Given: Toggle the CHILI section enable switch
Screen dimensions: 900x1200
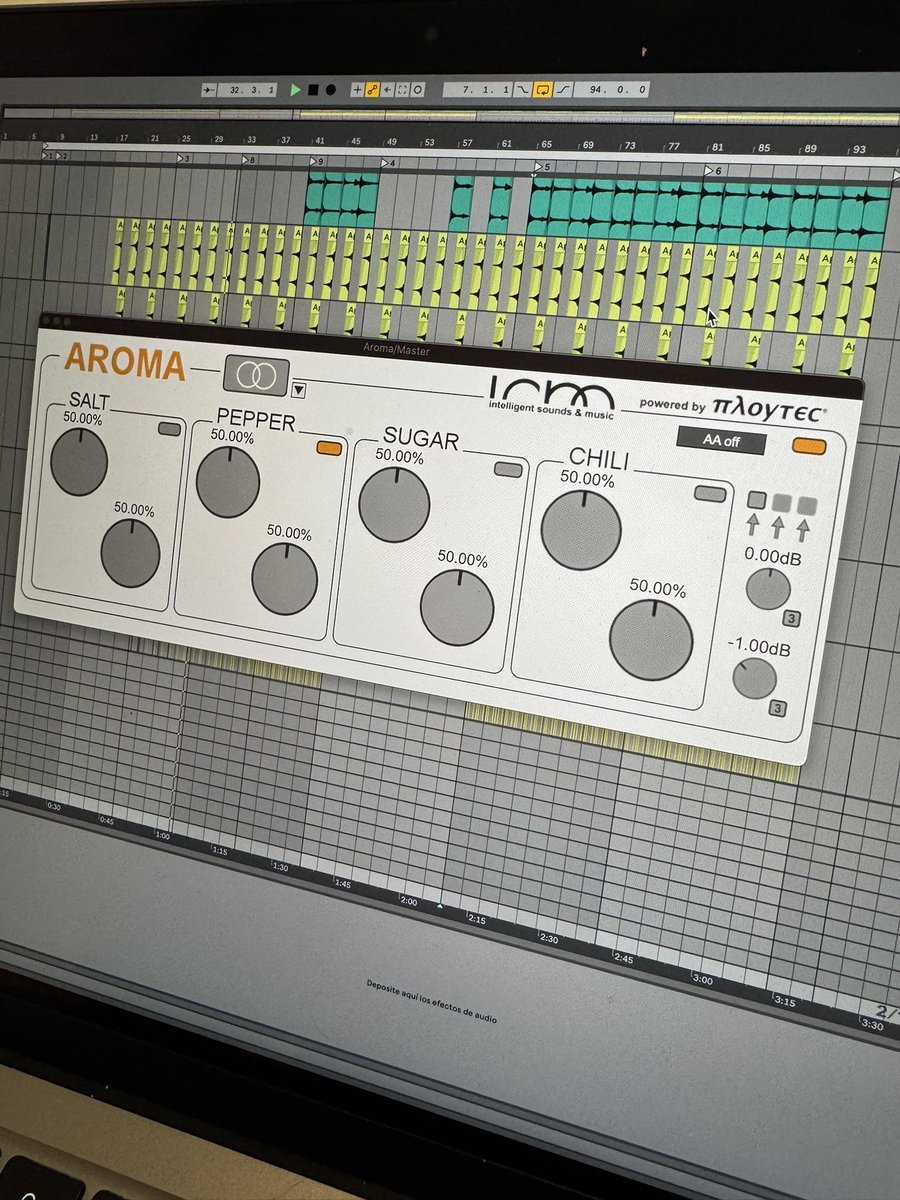Looking at the screenshot, I should [710, 493].
